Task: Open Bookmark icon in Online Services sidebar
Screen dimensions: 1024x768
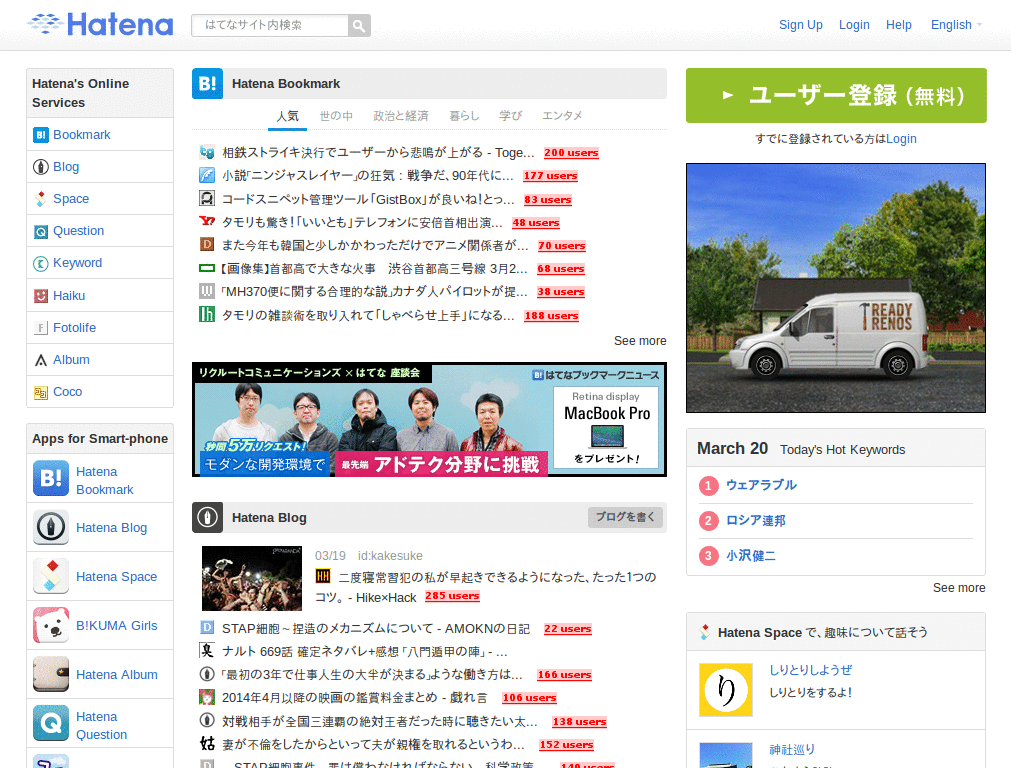Action: tap(40, 135)
